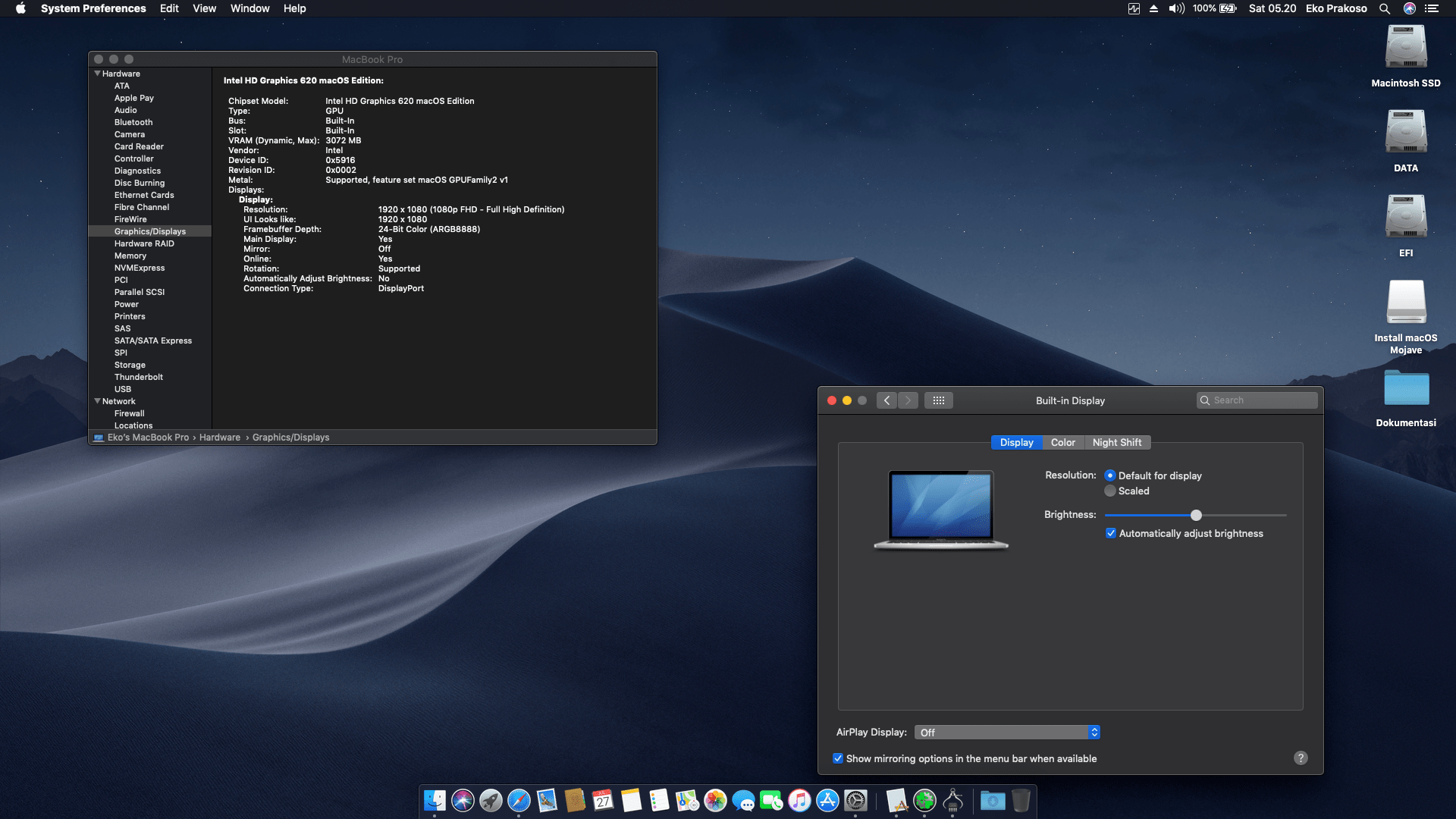Open App Store from the Dock

(827, 800)
